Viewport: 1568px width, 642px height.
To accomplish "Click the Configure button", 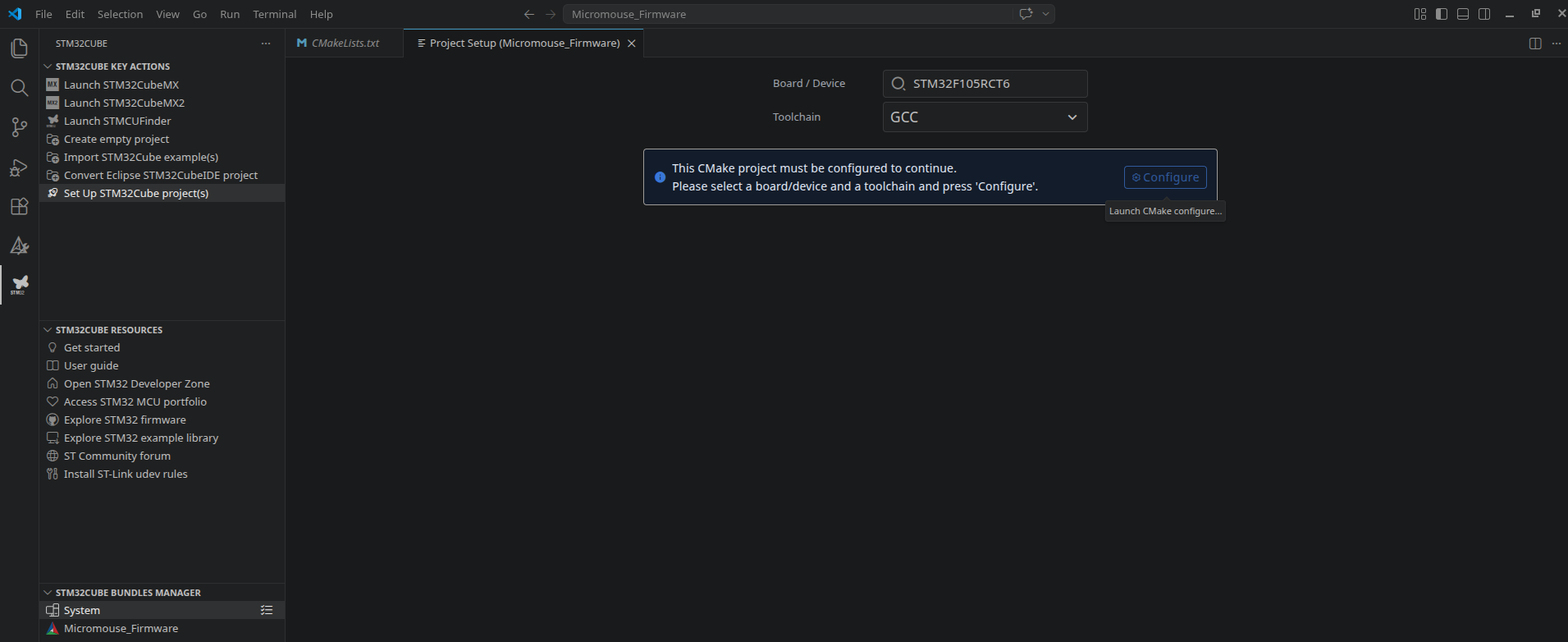I will (1165, 177).
